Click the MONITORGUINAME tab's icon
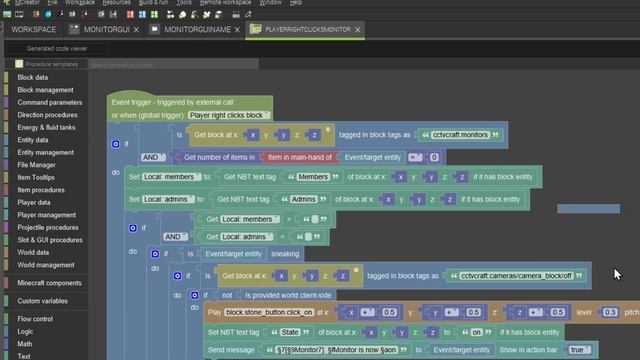Image resolution: width=640 pixels, height=360 pixels. pos(154,29)
